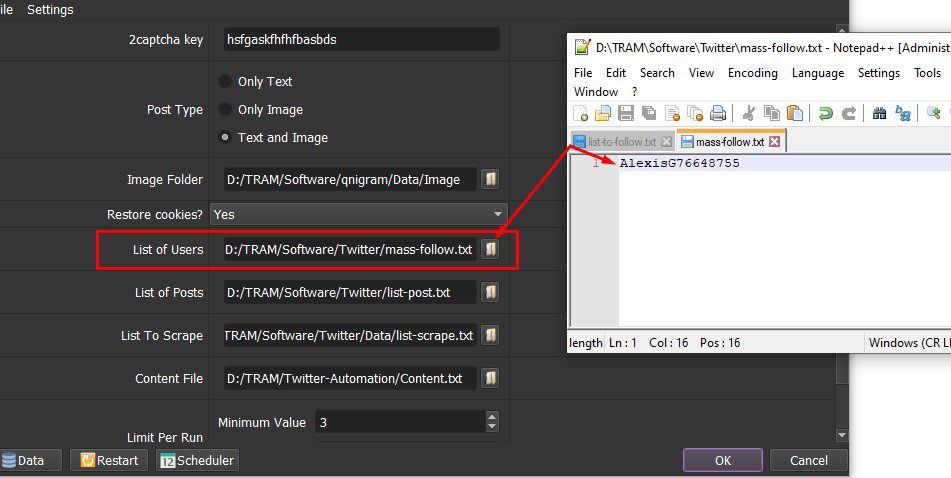The width and height of the screenshot is (951, 478).
Task: Switch to mass-follow.txt tab
Action: [x=730, y=142]
